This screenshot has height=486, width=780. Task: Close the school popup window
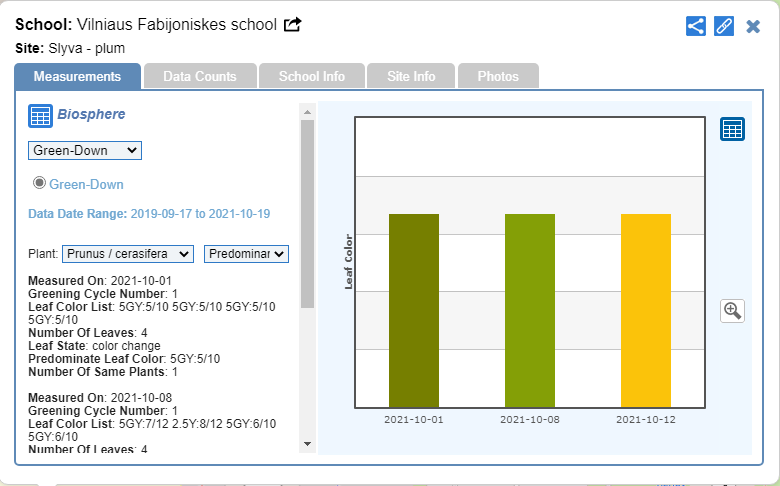[x=753, y=26]
